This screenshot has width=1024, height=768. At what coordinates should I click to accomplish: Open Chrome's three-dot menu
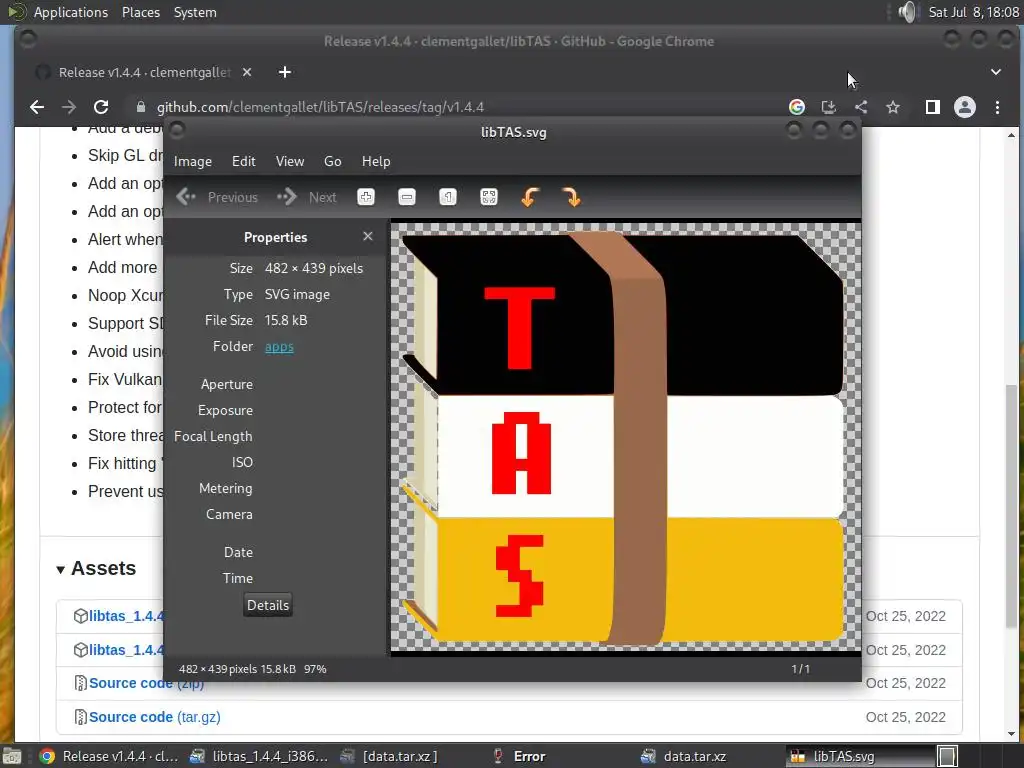coord(997,107)
